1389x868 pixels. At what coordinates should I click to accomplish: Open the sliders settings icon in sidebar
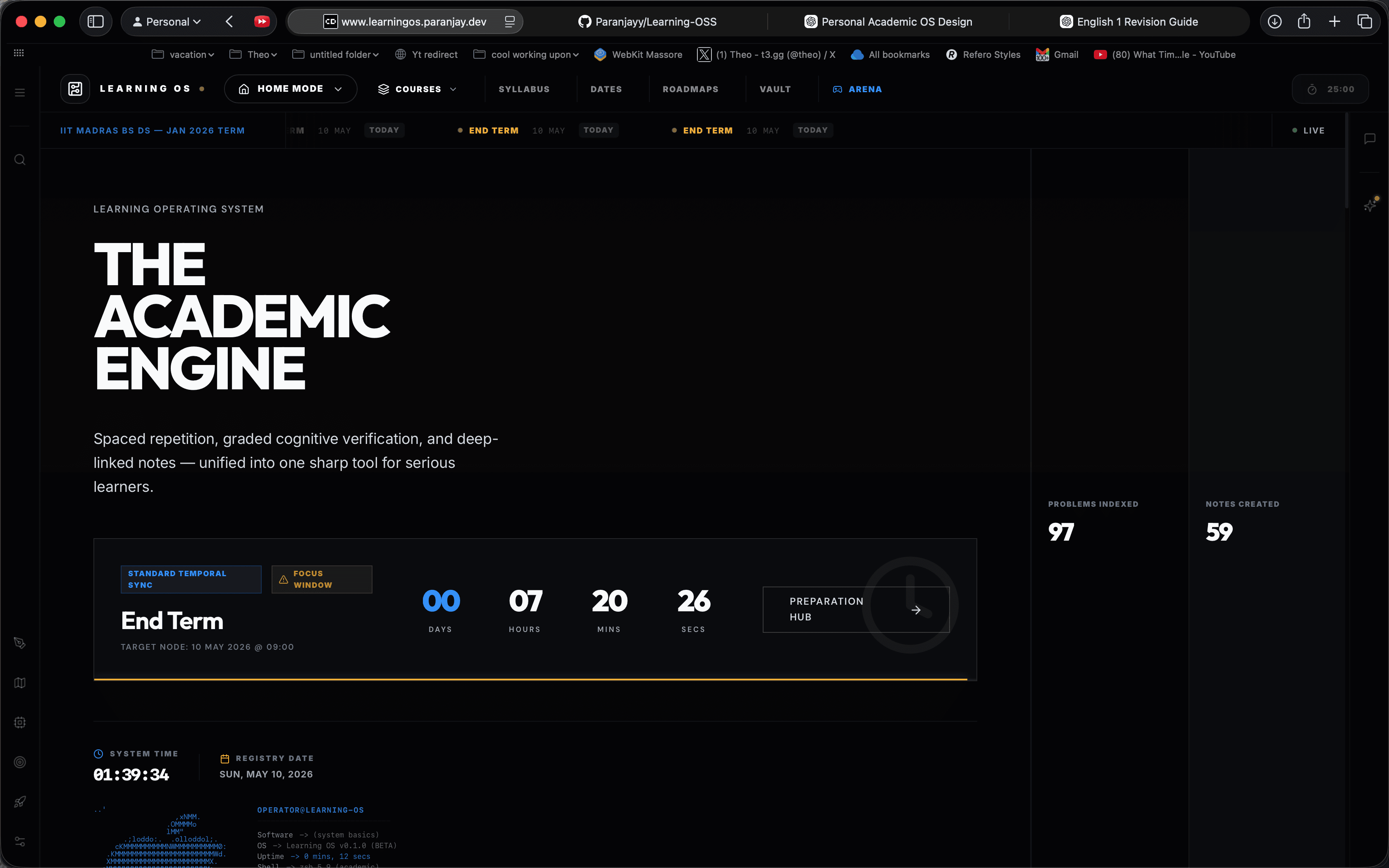pyautogui.click(x=20, y=842)
